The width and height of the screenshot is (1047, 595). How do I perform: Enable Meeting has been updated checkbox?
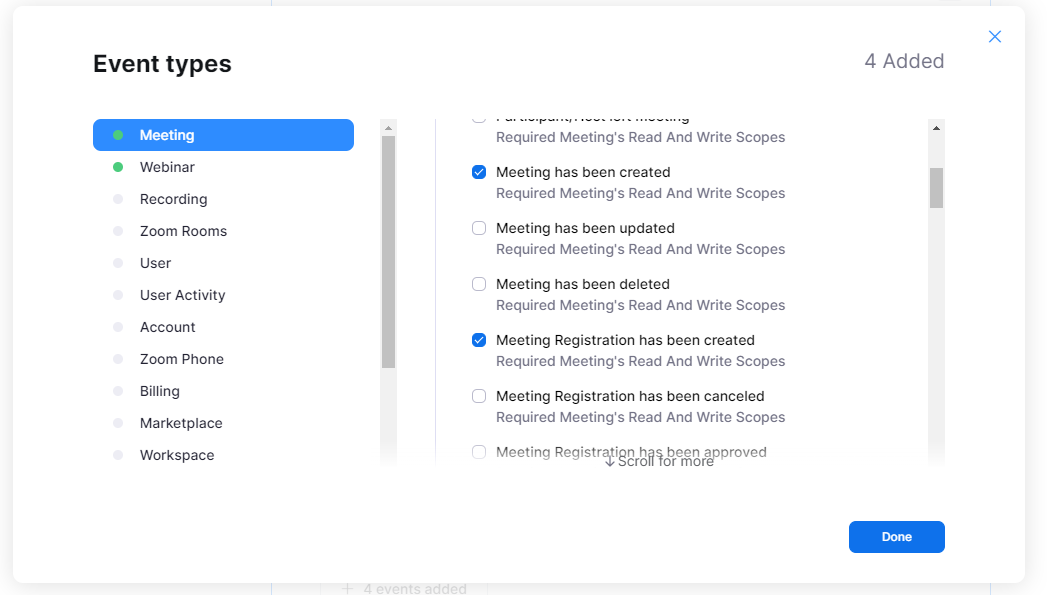(479, 228)
